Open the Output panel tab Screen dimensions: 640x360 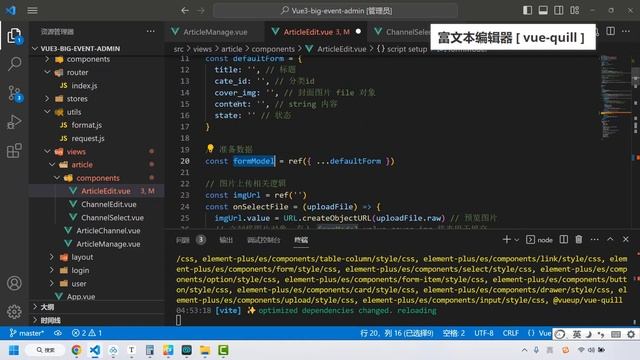pos(226,240)
